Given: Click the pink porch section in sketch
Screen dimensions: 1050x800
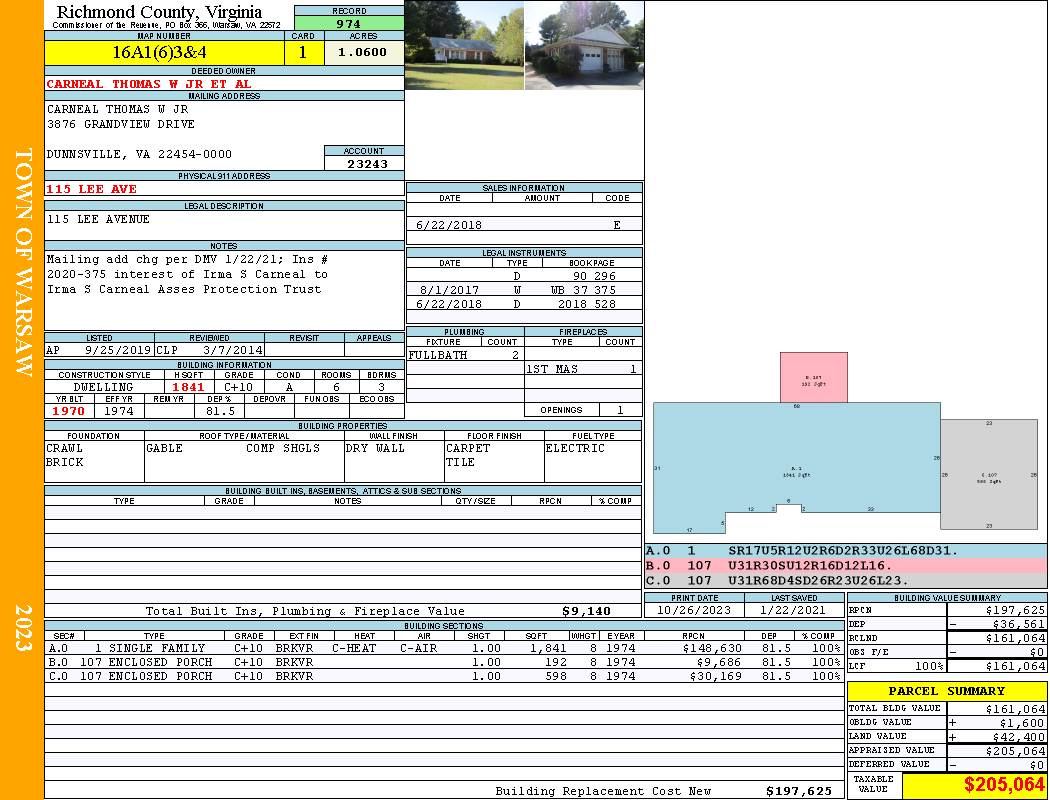Looking at the screenshot, I should pos(813,377).
